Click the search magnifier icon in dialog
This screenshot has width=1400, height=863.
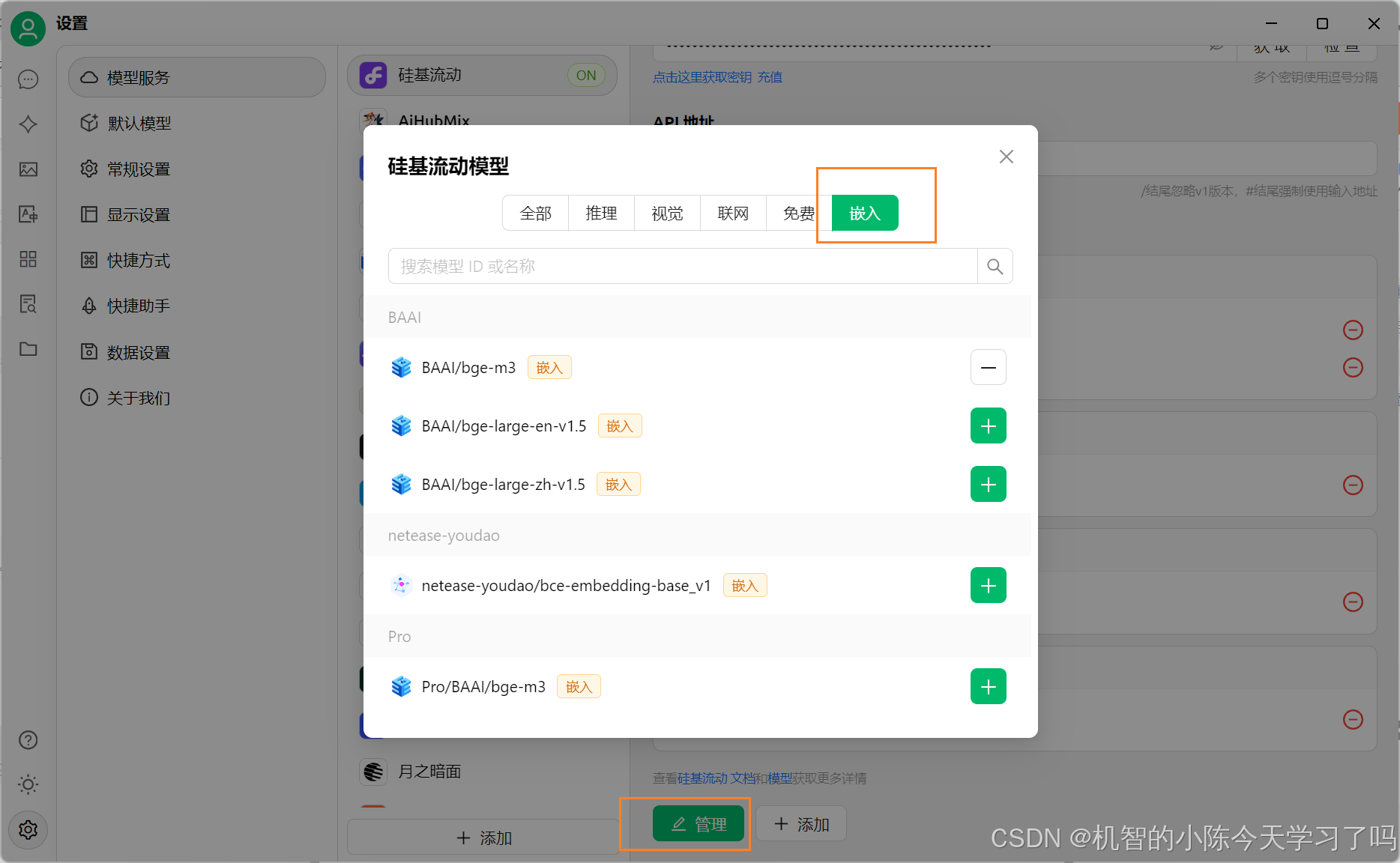(995, 266)
